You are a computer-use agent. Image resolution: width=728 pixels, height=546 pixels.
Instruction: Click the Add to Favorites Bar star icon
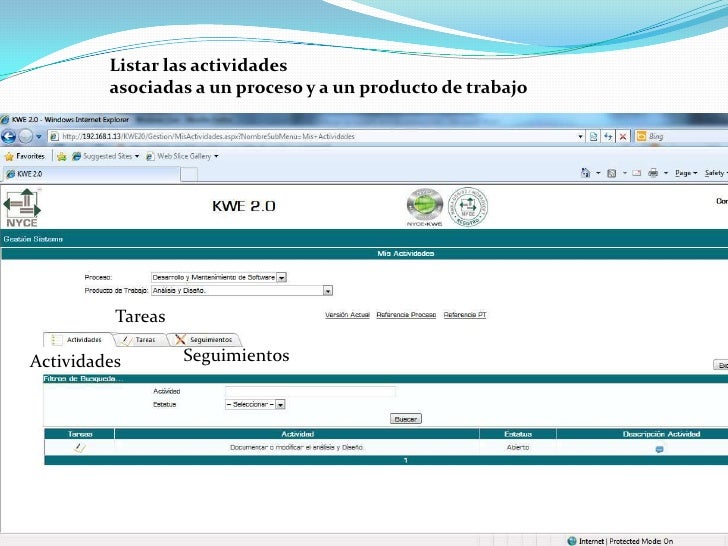[x=61, y=156]
